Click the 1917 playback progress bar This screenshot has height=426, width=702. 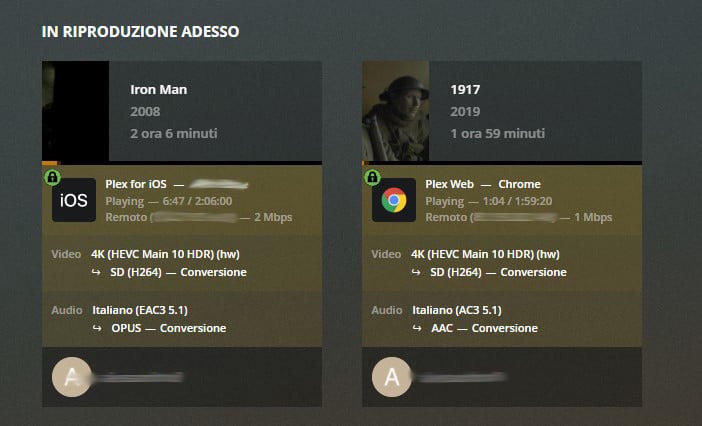coord(501,163)
